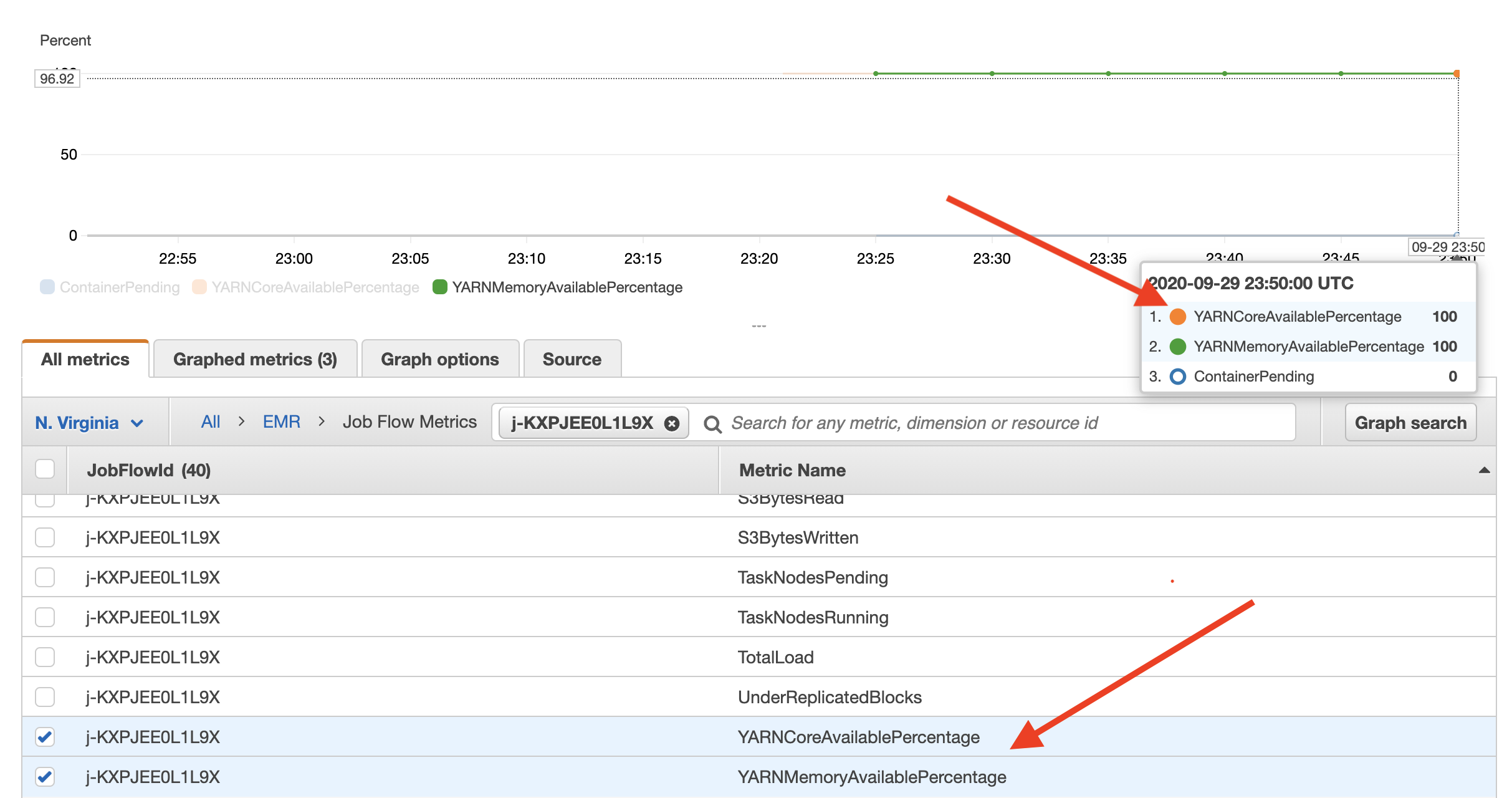Viewport: 1512px width, 798px height.
Task: Open the Graph options tab
Action: 439,359
